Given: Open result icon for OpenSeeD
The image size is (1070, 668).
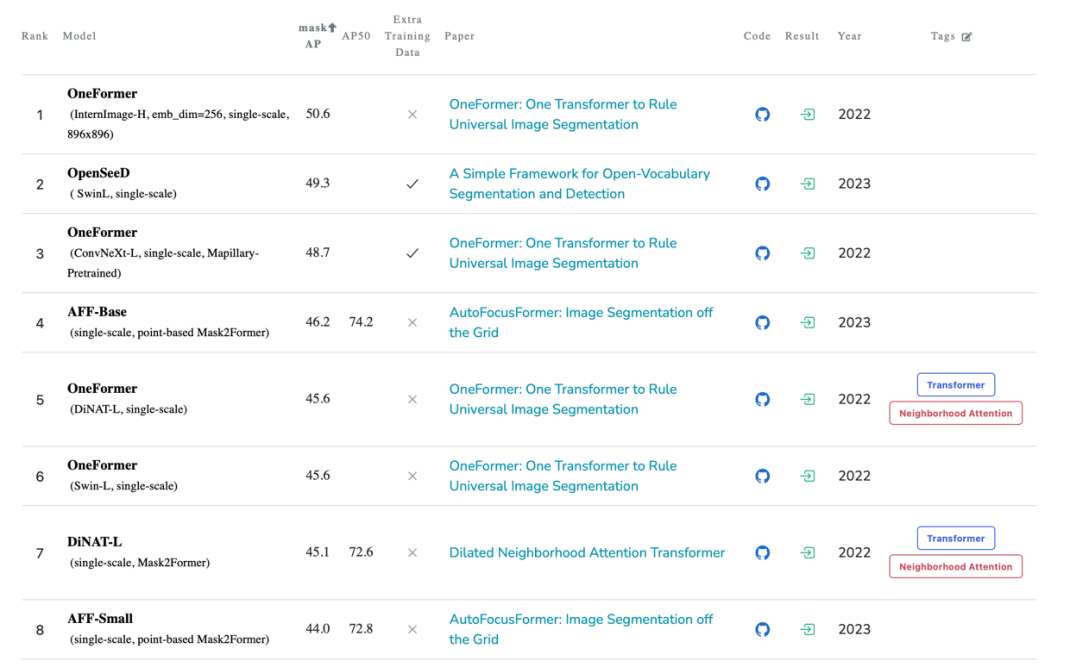Looking at the screenshot, I should [x=807, y=184].
